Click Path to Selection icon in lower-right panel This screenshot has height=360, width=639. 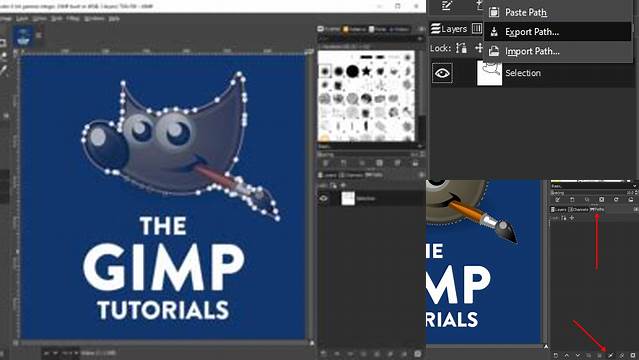coord(599,356)
